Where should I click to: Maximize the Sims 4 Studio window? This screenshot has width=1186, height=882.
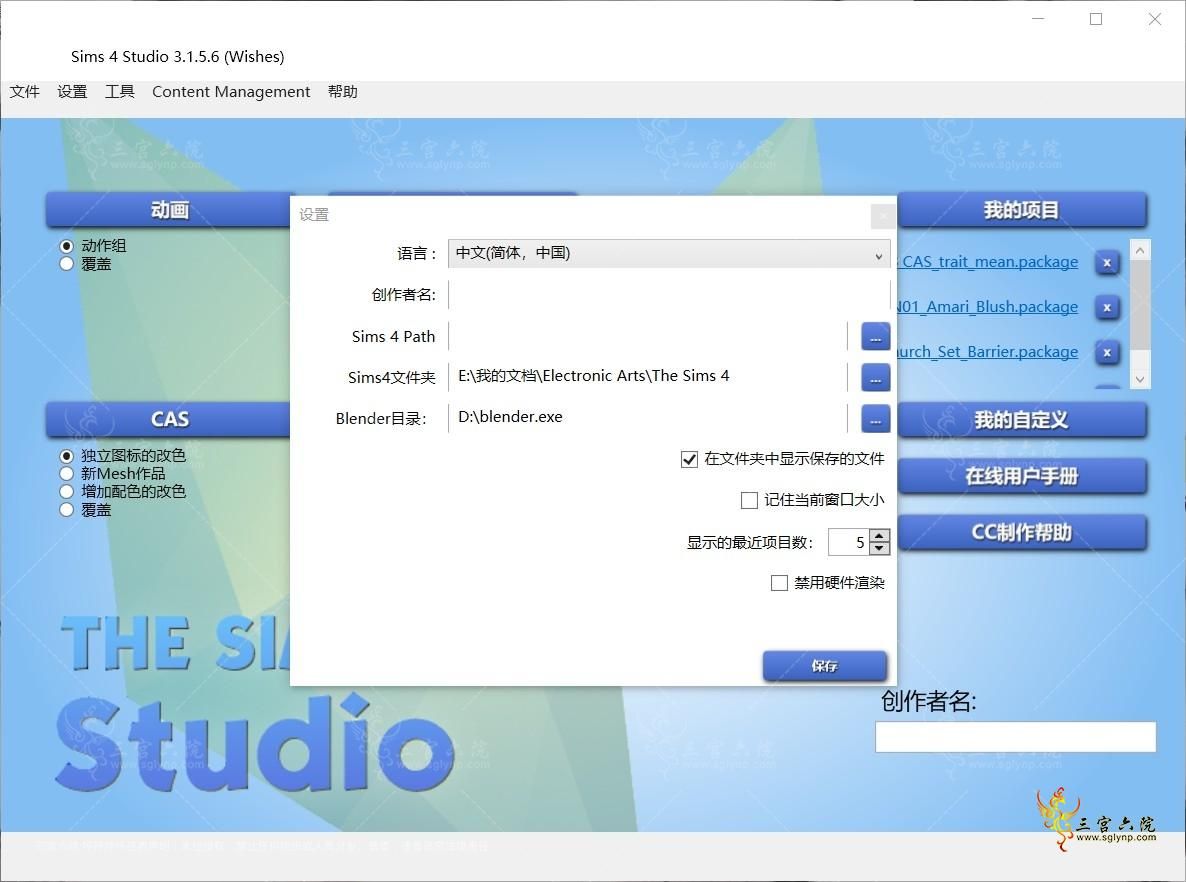[x=1095, y=19]
